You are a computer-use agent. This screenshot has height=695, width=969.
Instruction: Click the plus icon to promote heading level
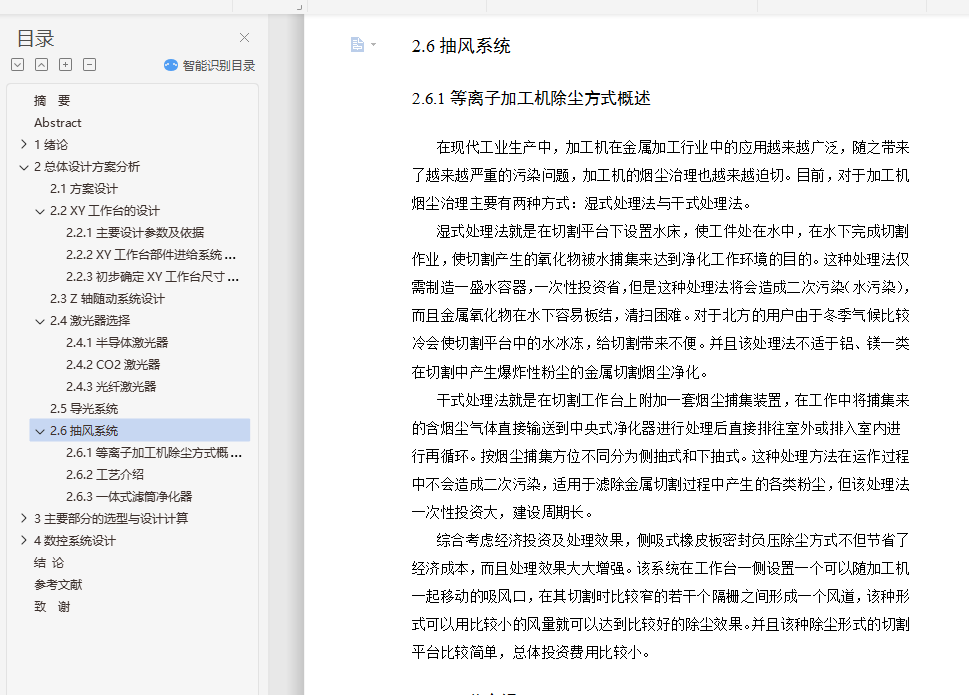click(66, 65)
